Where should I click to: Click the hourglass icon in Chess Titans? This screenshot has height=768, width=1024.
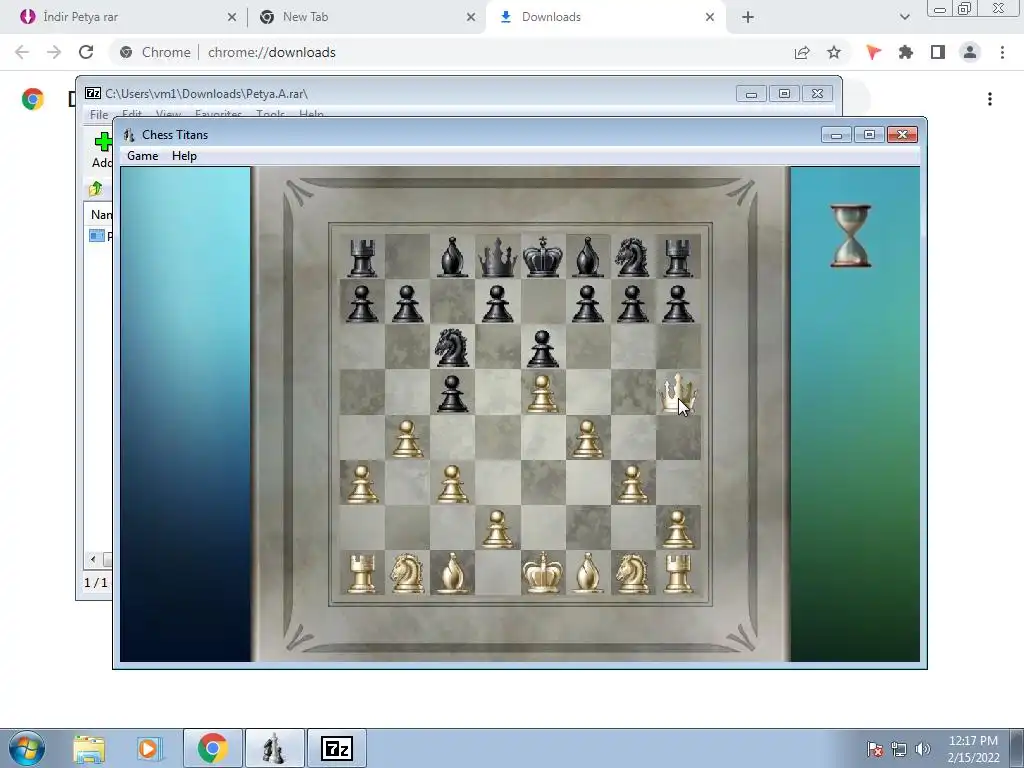(850, 236)
